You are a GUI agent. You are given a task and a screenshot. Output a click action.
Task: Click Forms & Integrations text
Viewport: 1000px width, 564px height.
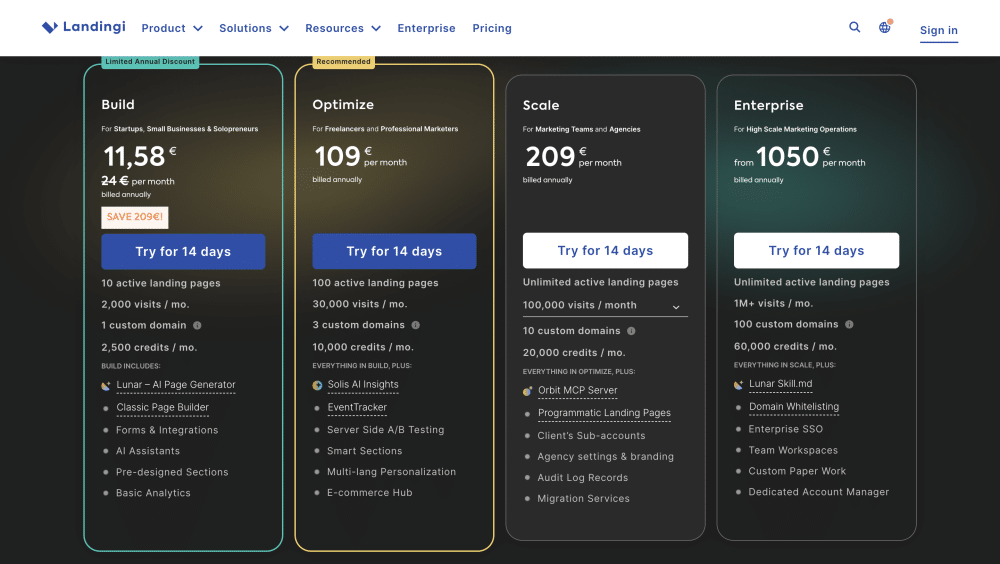(167, 430)
